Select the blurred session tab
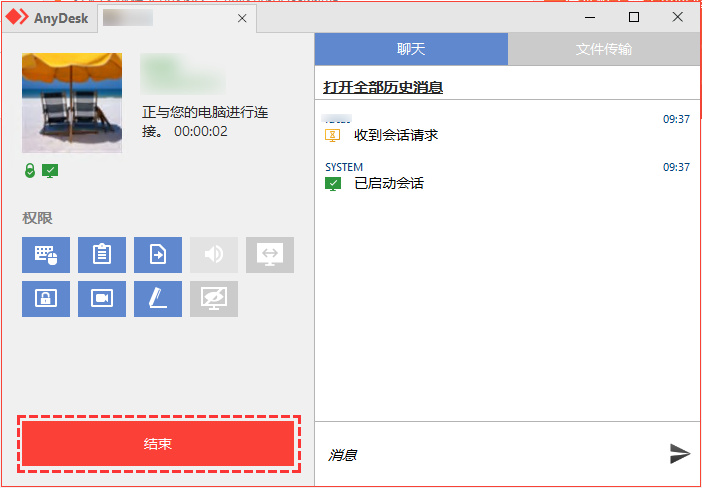 pos(176,18)
